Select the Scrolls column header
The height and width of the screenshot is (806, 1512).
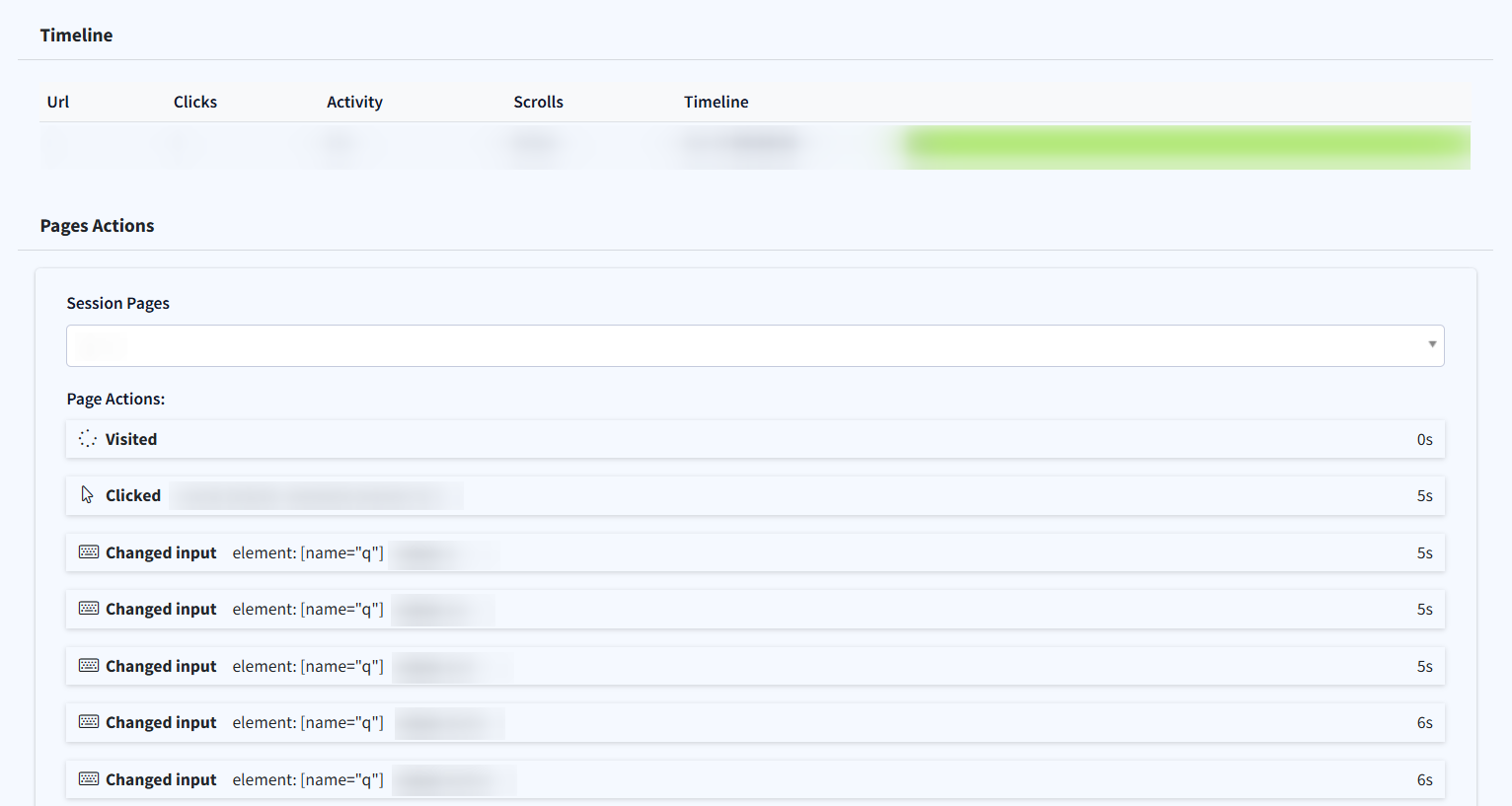(538, 102)
